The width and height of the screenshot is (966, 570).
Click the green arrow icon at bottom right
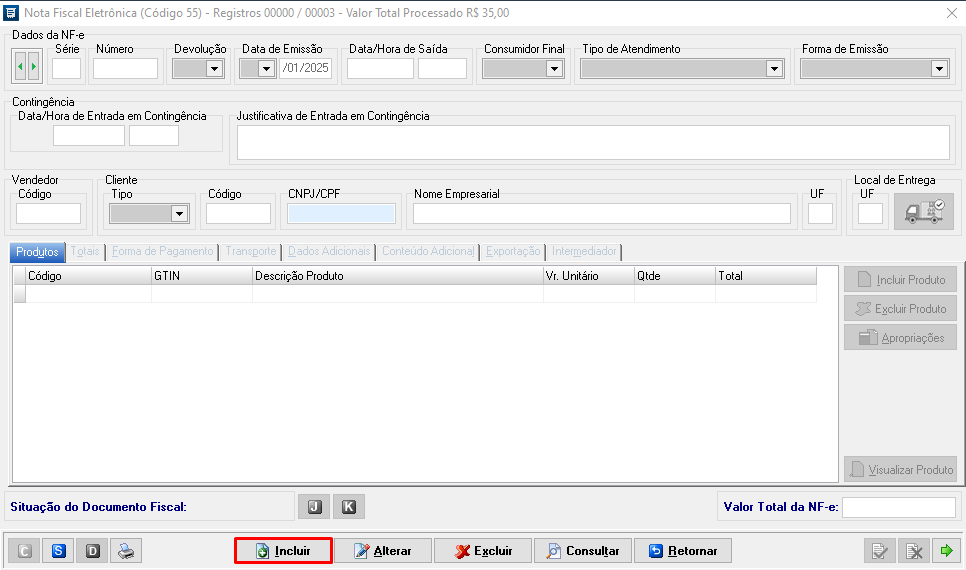coord(945,551)
